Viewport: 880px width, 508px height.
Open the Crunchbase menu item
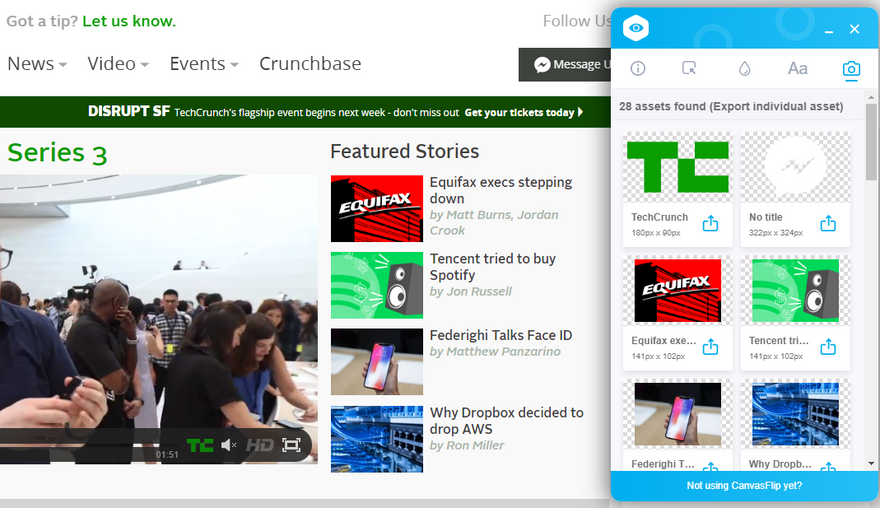[x=310, y=64]
